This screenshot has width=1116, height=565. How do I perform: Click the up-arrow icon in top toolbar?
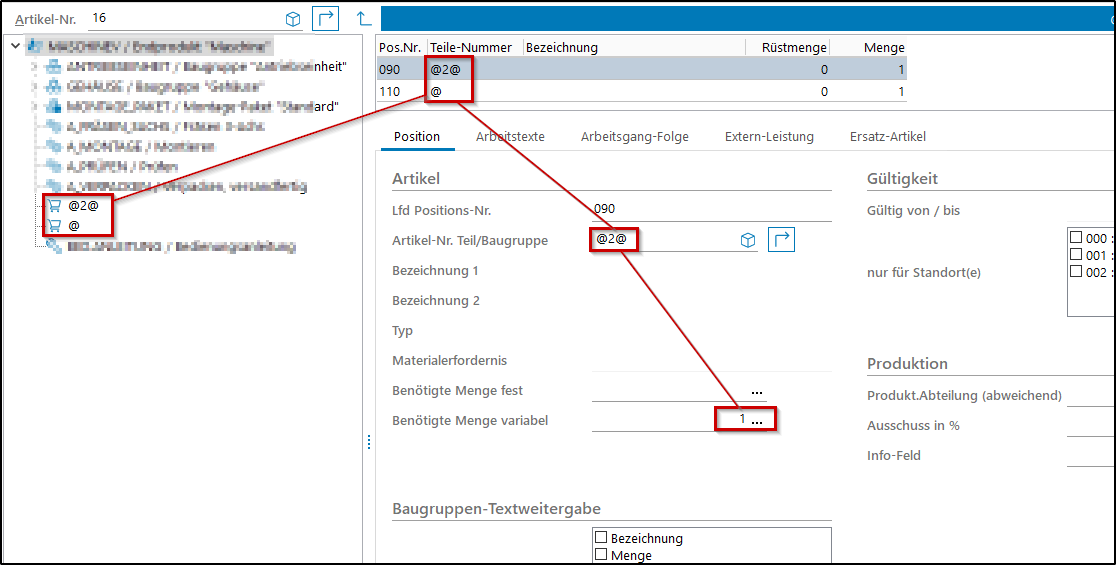coord(364,19)
